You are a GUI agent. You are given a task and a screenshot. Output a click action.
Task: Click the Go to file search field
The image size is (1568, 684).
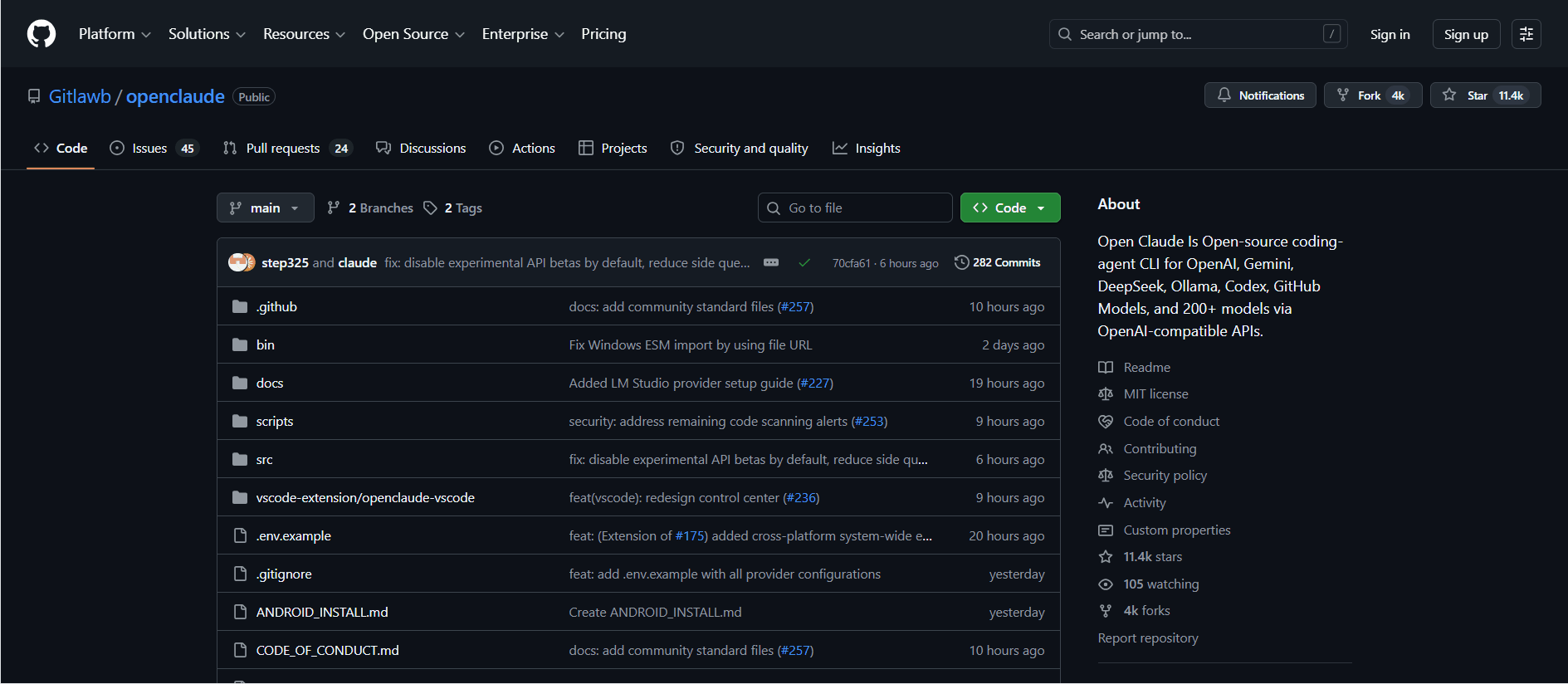point(855,208)
